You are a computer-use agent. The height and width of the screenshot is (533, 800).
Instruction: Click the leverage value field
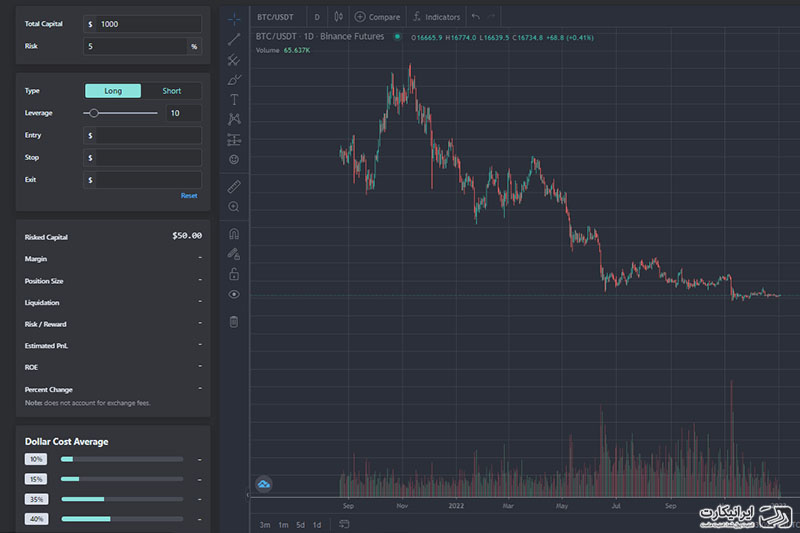coord(184,113)
